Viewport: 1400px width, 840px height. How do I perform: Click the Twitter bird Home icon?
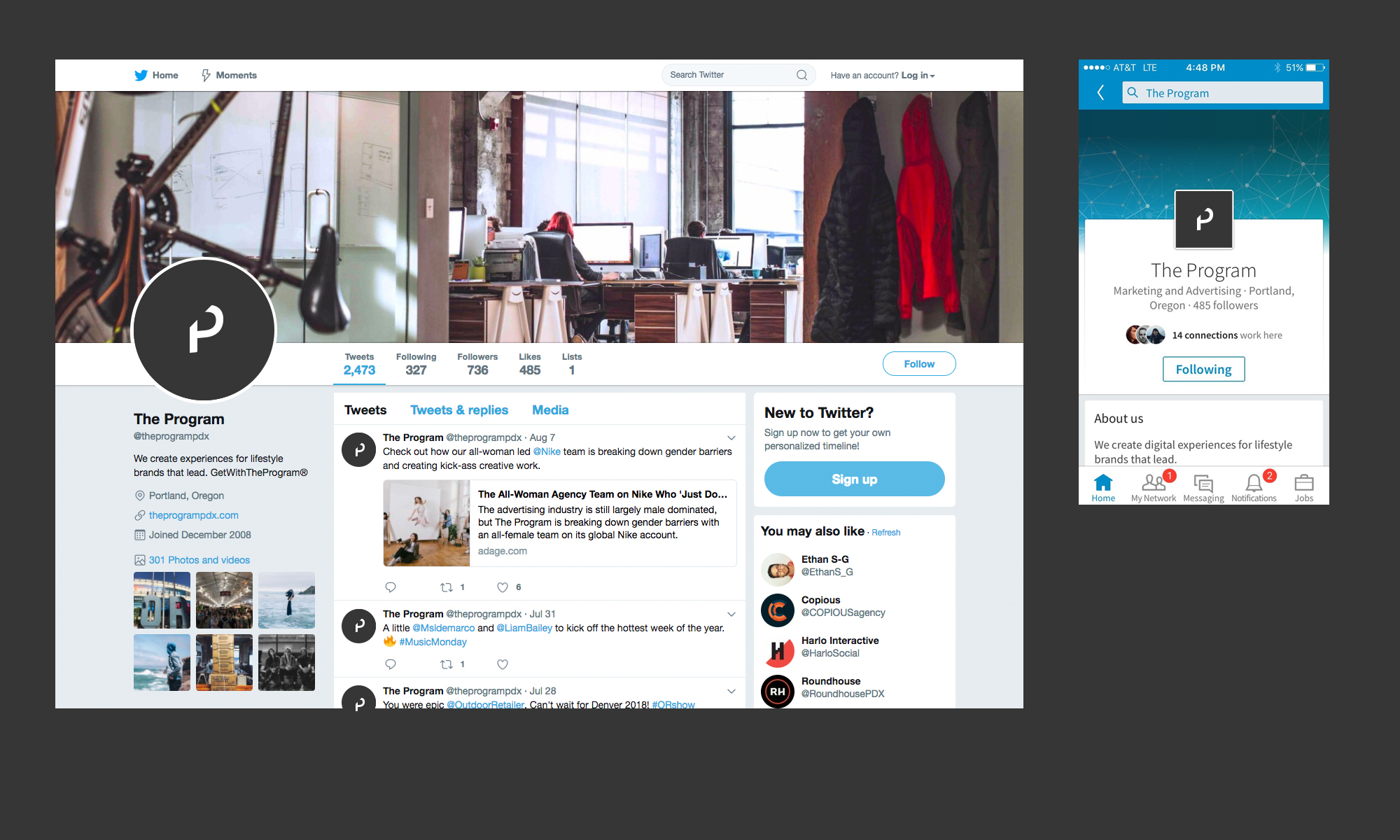tap(141, 75)
